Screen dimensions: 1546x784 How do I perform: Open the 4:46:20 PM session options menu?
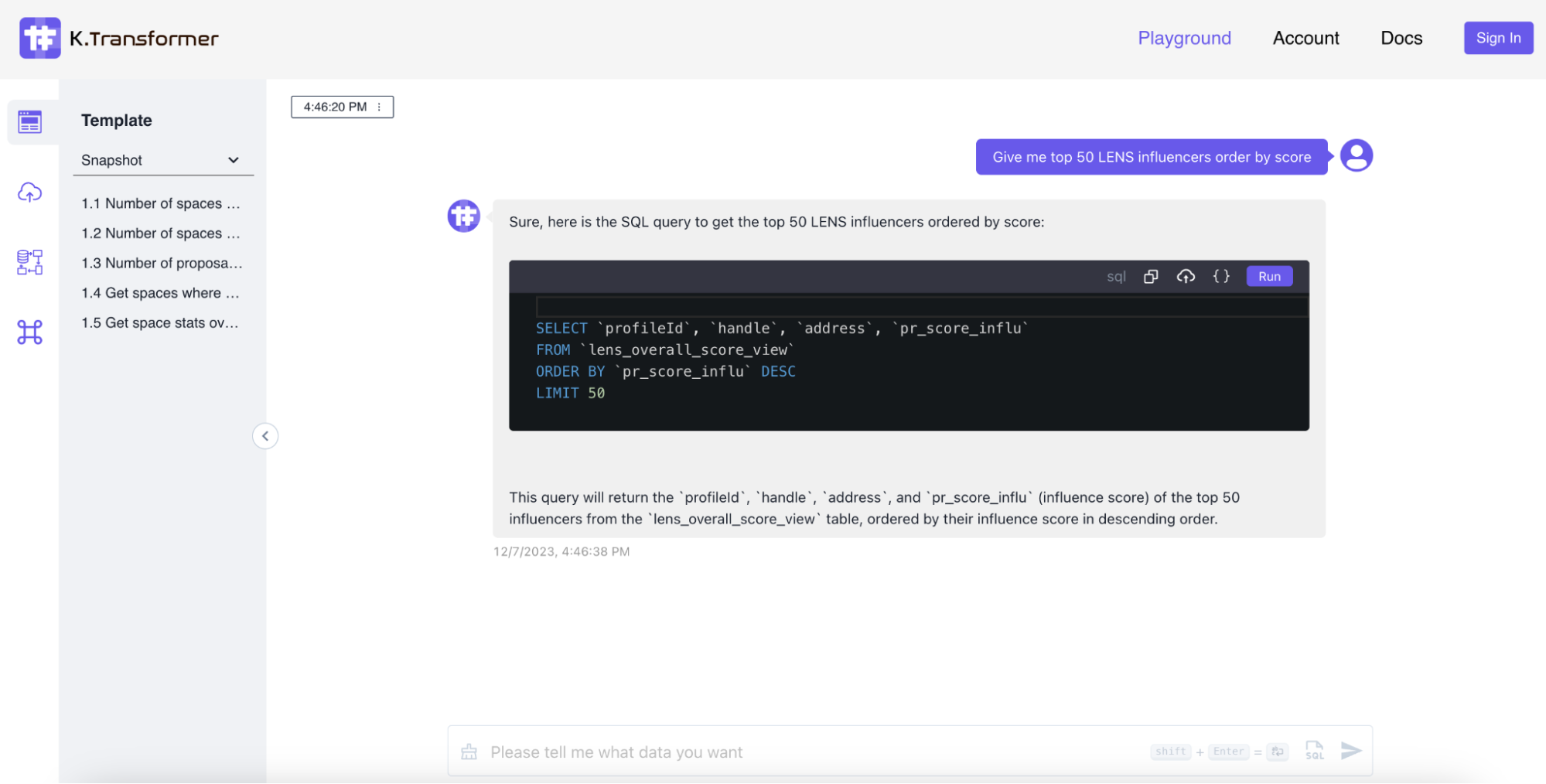[x=379, y=107]
